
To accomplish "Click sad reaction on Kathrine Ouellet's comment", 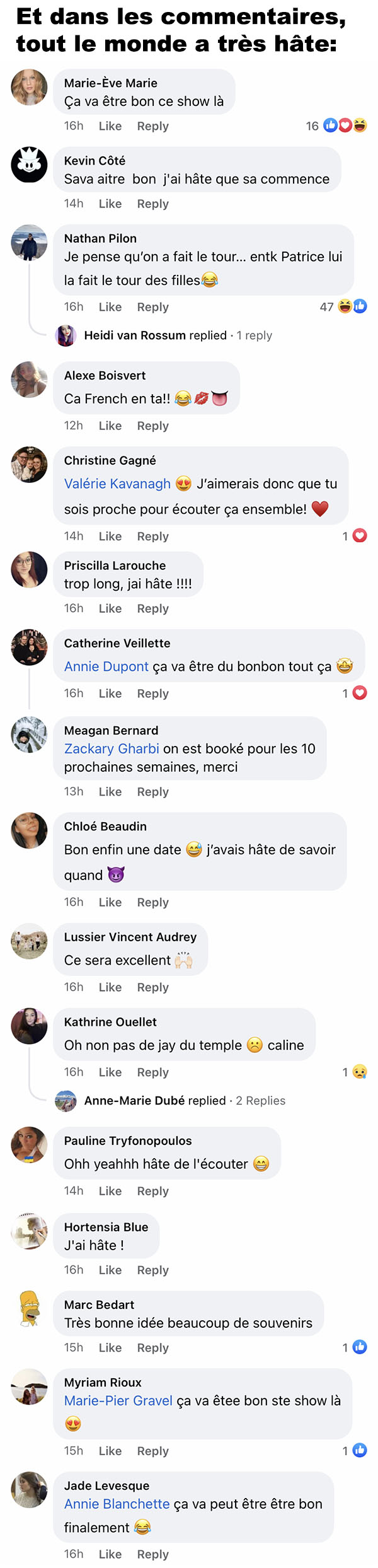I will [x=360, y=1072].
